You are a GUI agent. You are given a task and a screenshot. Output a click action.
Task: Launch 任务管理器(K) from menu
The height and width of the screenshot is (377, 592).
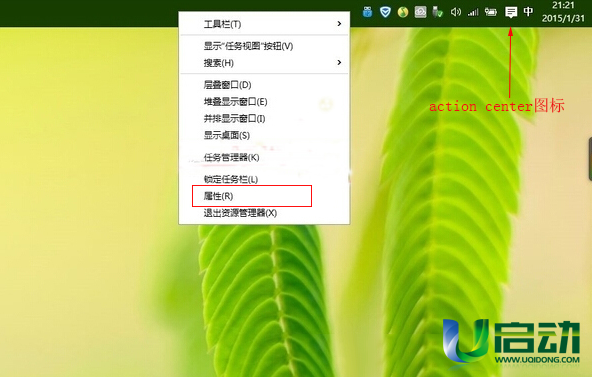(264, 157)
